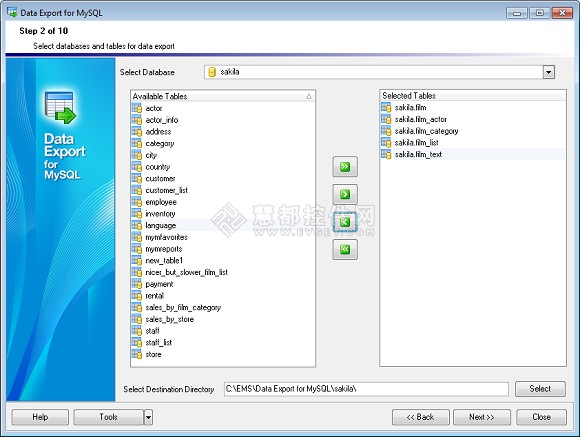Click the database icon in Select Database field
Screen dimensions: 580x437
point(212,72)
